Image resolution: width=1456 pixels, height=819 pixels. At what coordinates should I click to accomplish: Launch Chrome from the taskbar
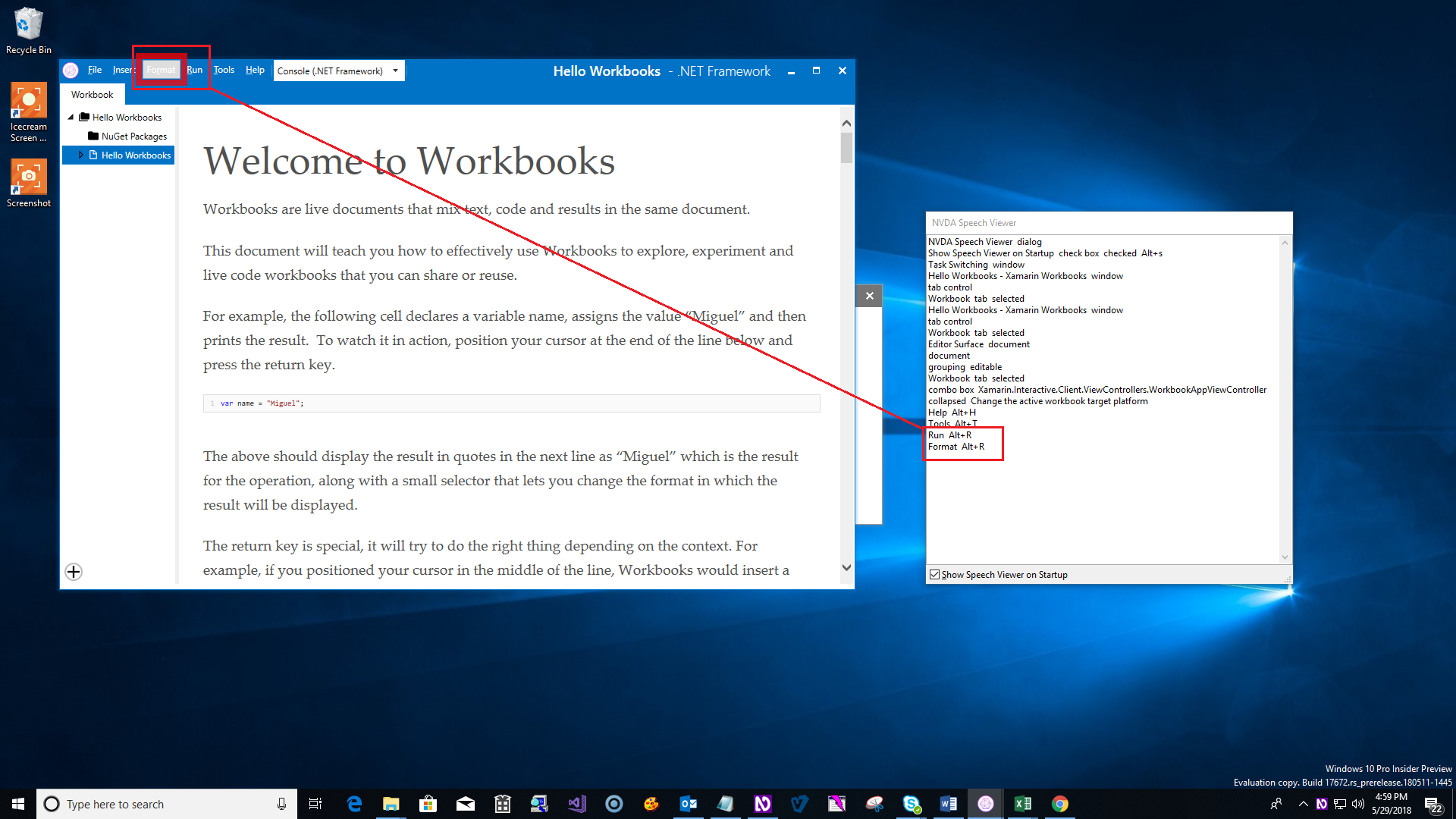1059,803
